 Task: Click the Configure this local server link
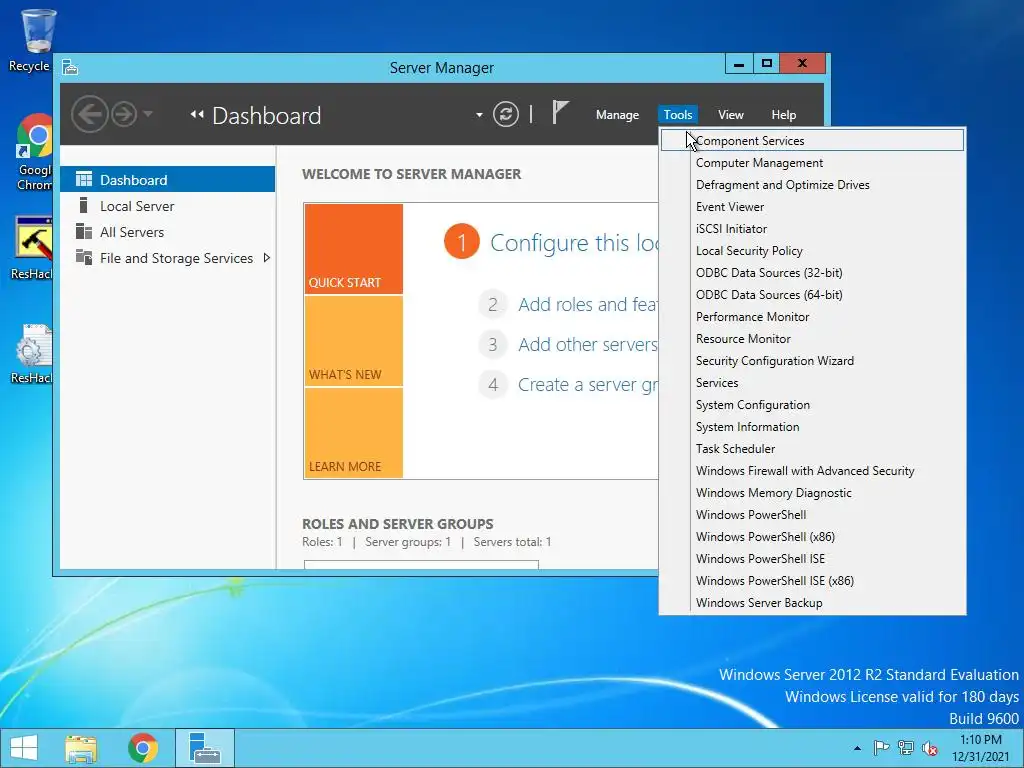click(574, 243)
